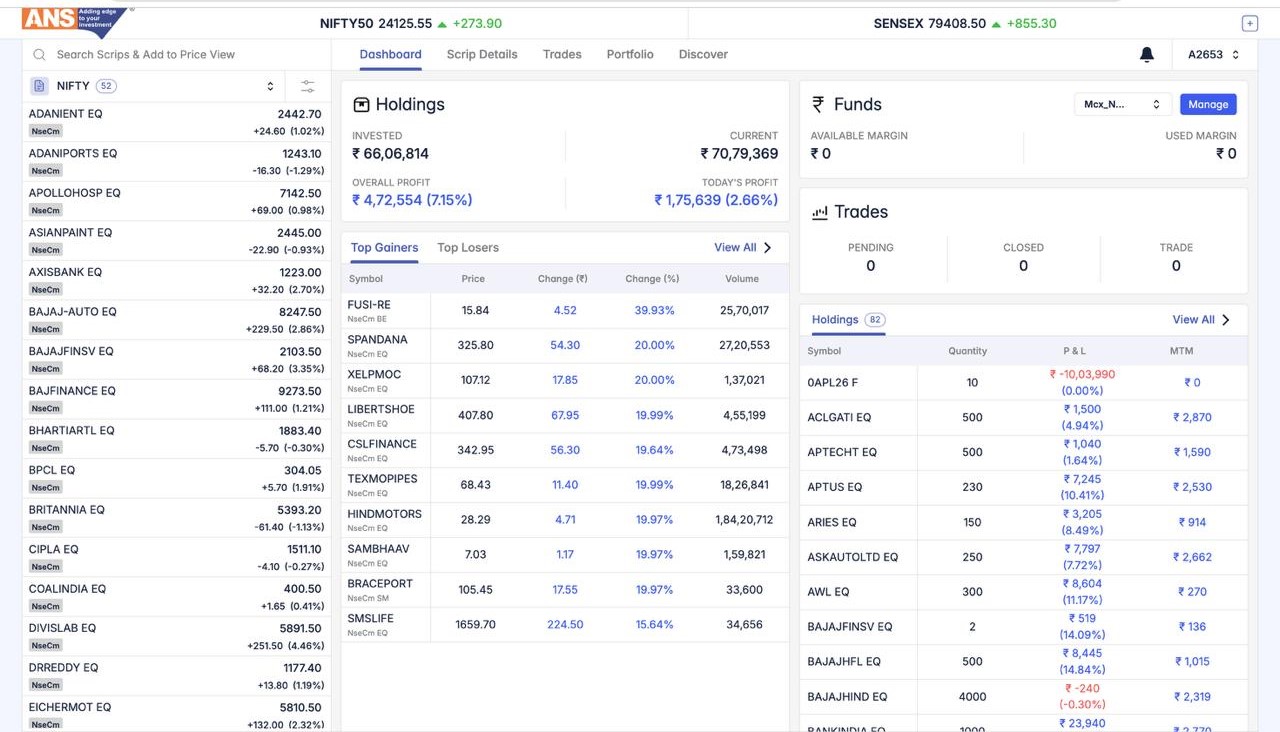Click the Manage funds button
This screenshot has height=732, width=1280.
(x=1208, y=104)
